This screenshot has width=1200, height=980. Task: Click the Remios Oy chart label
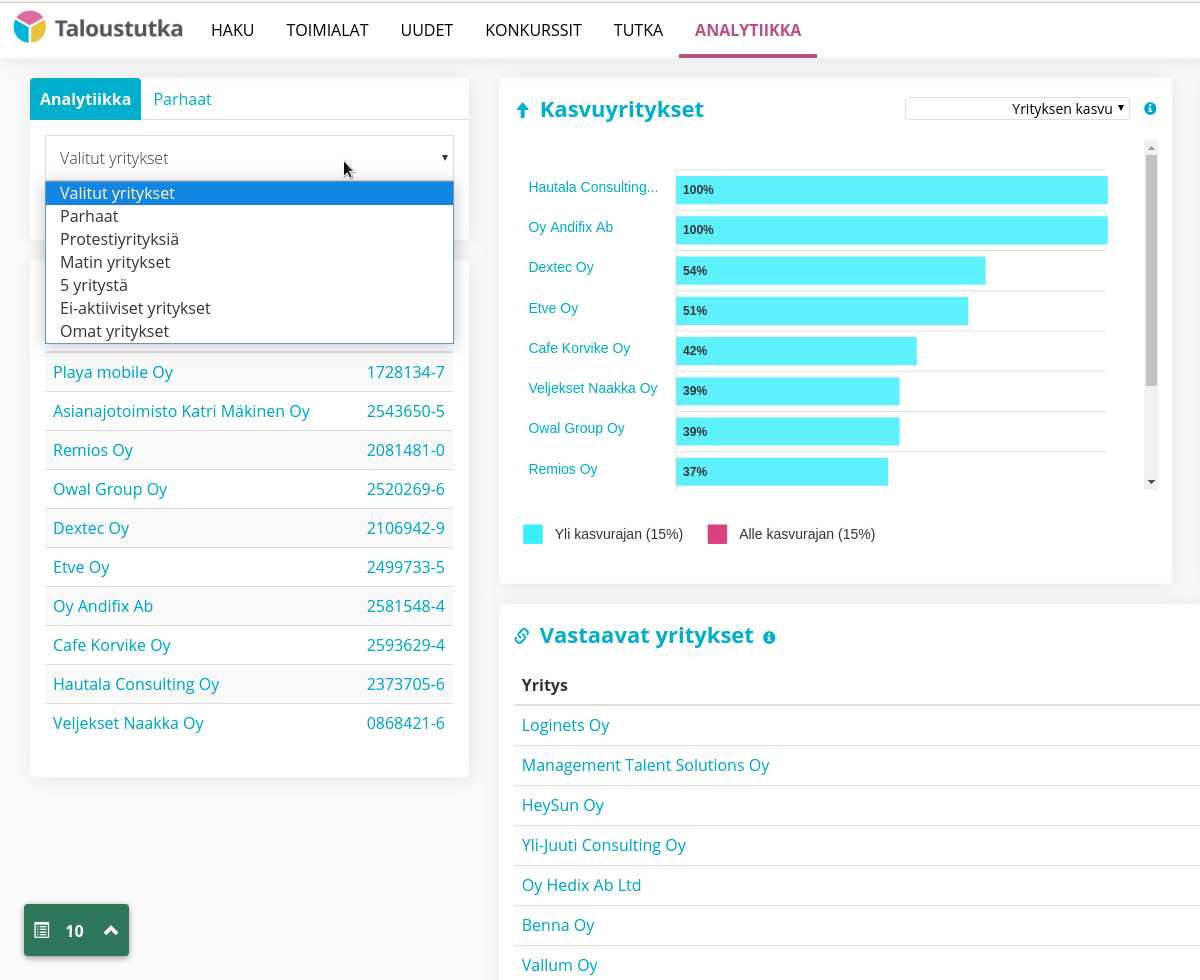[563, 469]
